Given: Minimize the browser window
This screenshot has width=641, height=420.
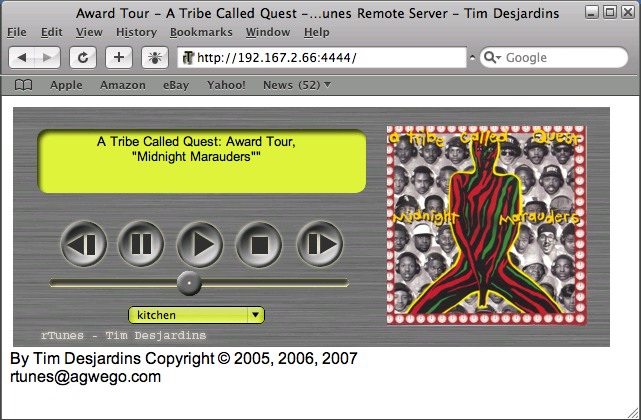Looking at the screenshot, I should coord(592,12).
